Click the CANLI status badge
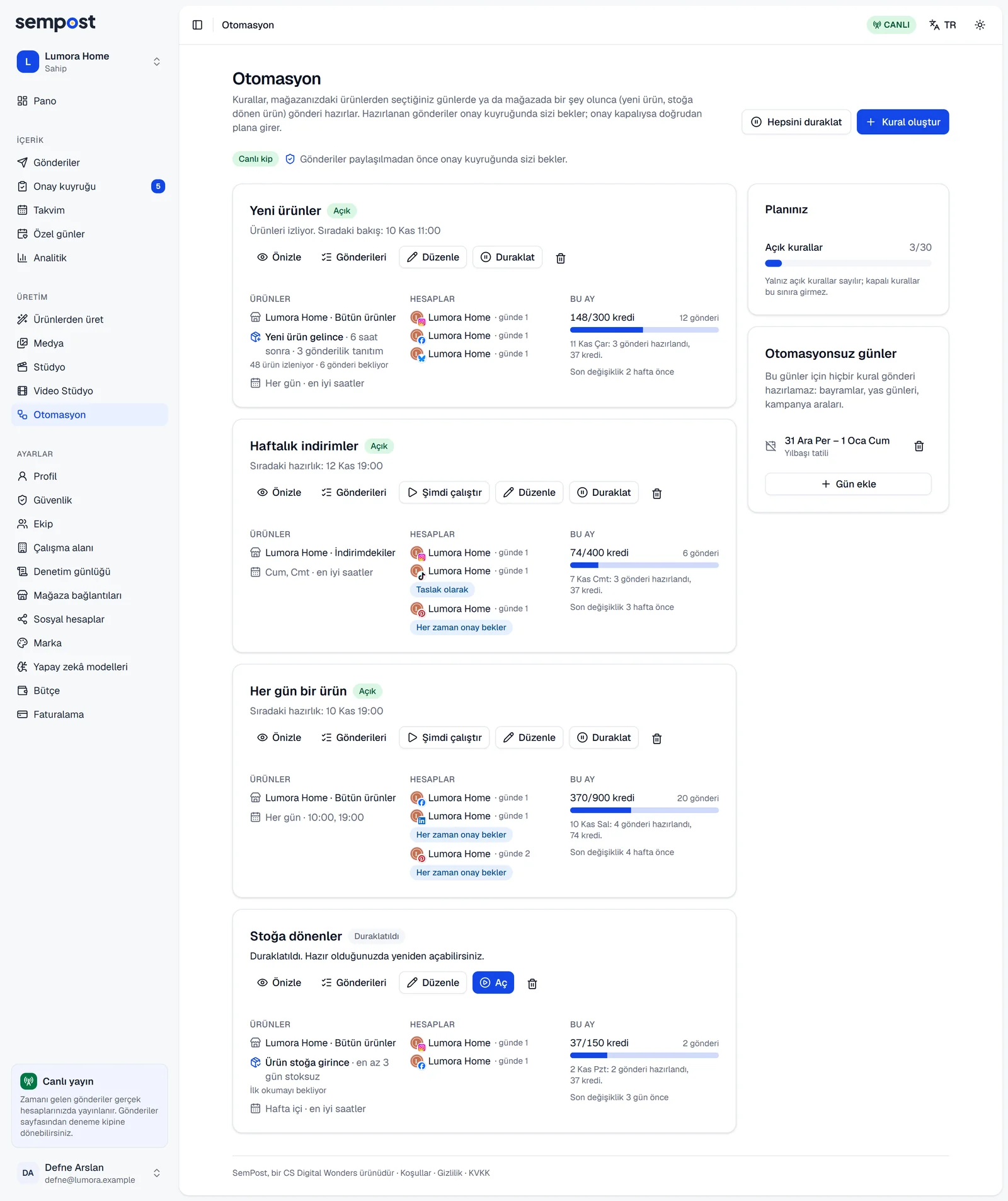Image resolution: width=1008 pixels, height=1201 pixels. [x=891, y=25]
